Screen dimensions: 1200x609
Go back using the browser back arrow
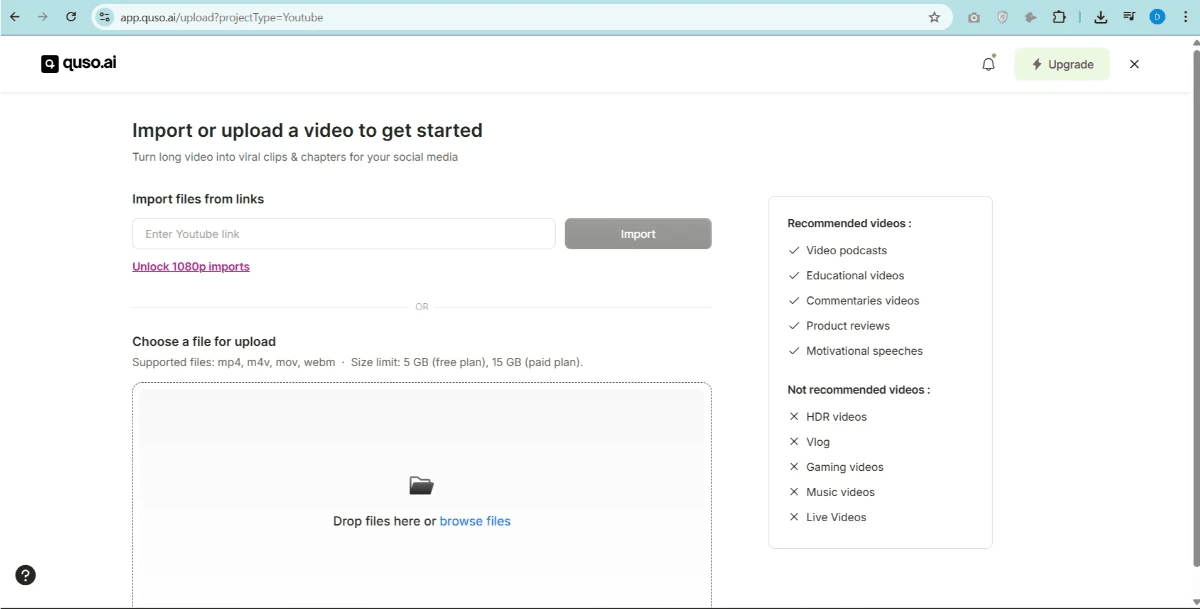(x=14, y=17)
